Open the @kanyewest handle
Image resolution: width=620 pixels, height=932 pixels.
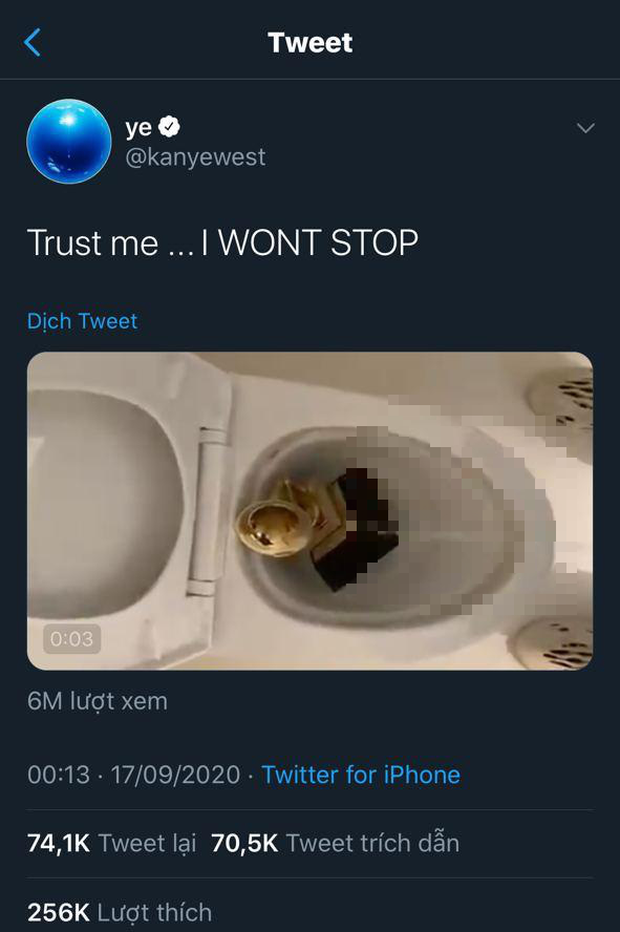point(196,157)
